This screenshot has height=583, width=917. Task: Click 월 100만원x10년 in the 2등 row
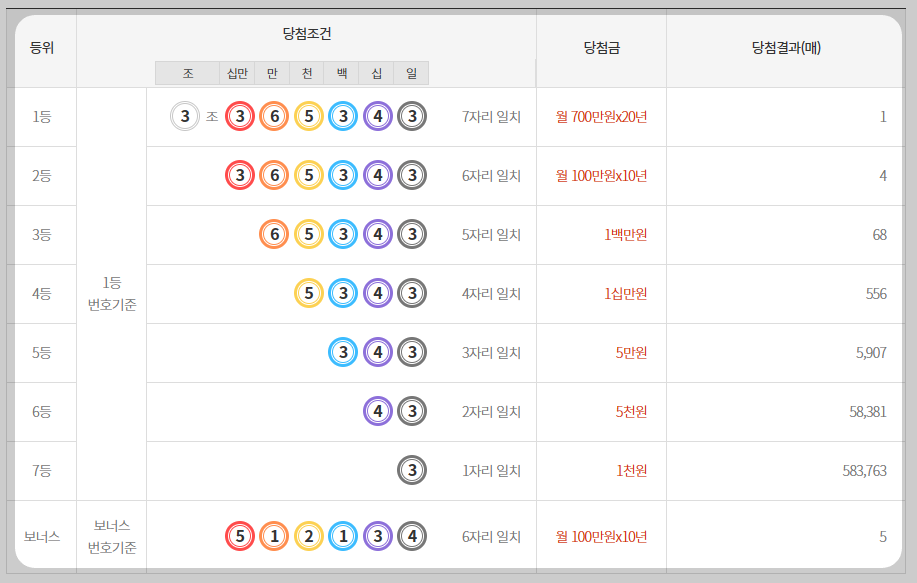click(x=601, y=175)
